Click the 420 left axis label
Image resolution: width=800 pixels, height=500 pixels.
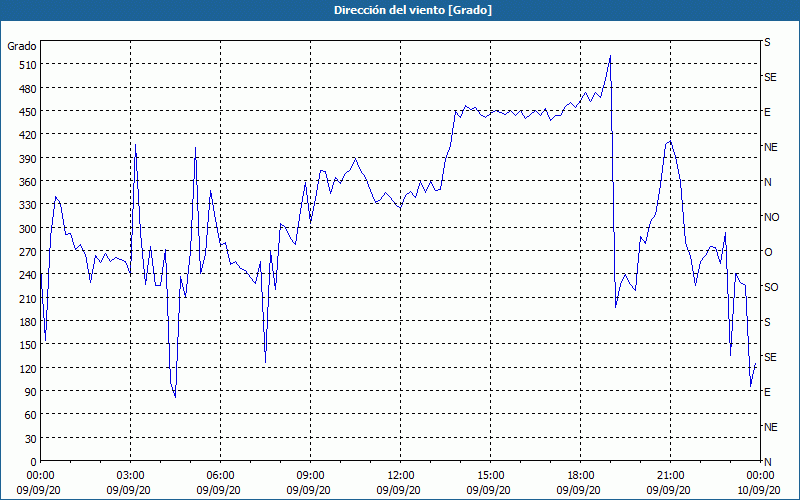28,135
